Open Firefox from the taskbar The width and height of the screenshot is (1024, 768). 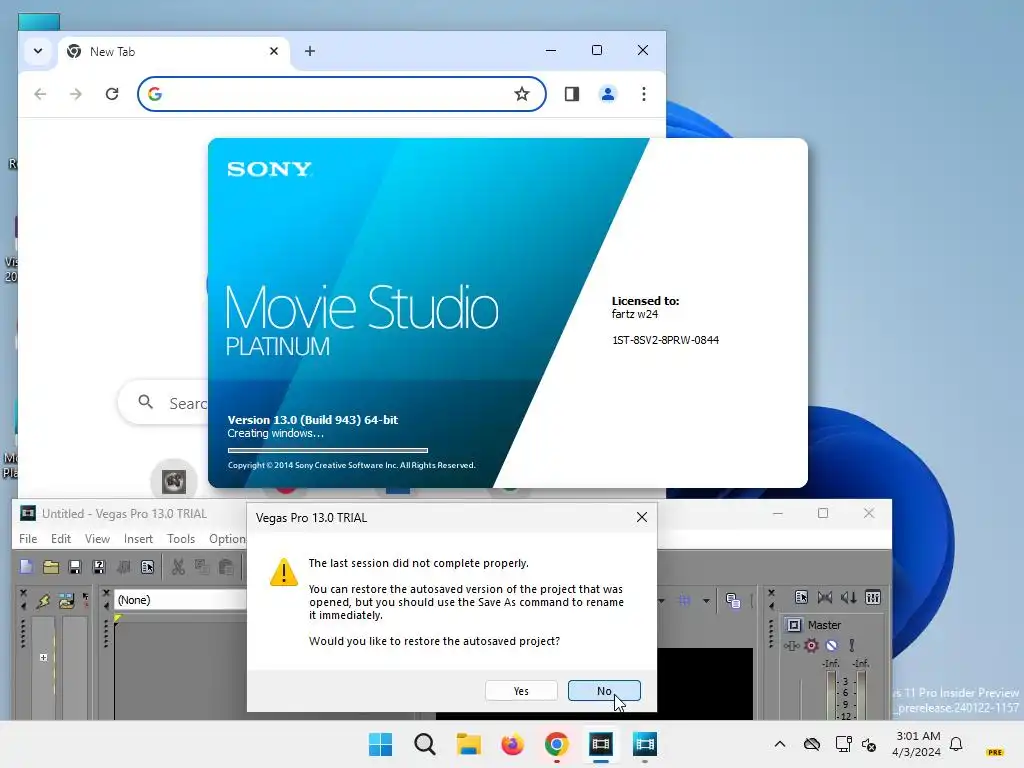(513, 744)
